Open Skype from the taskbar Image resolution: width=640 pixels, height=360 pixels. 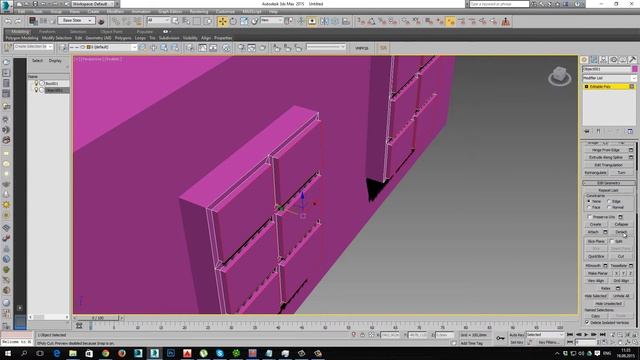(220, 353)
